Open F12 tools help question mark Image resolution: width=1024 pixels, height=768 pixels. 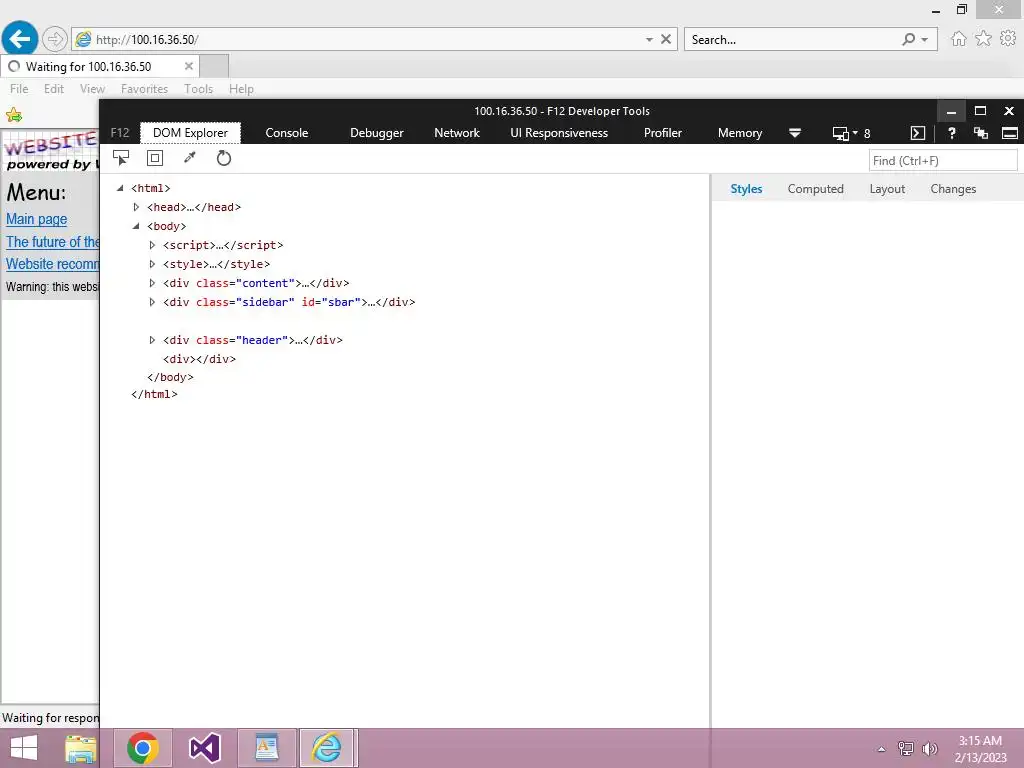coord(952,133)
